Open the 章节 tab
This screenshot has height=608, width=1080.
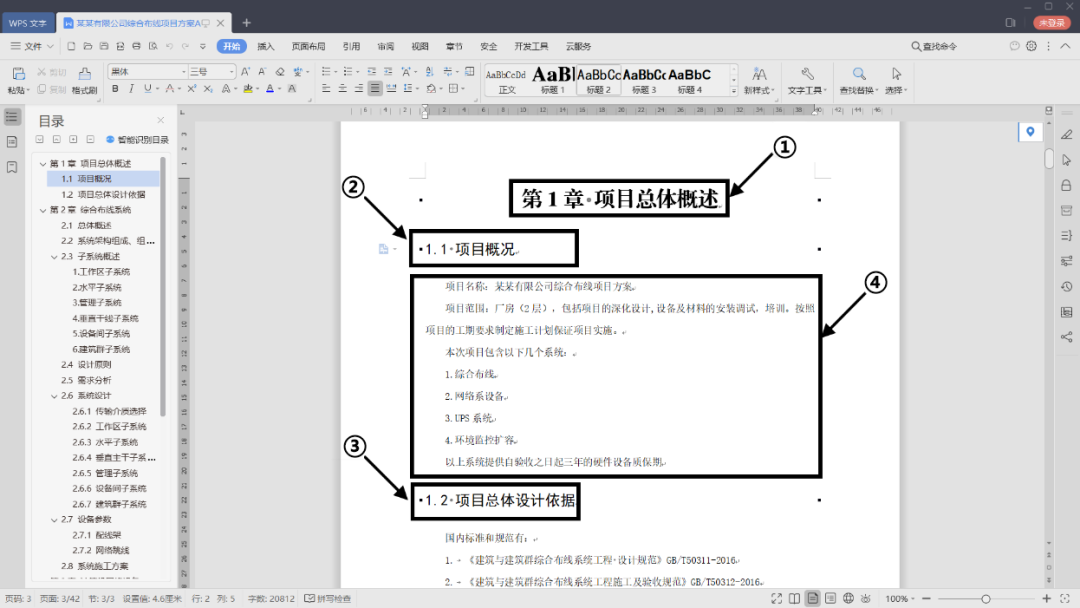pyautogui.click(x=454, y=46)
